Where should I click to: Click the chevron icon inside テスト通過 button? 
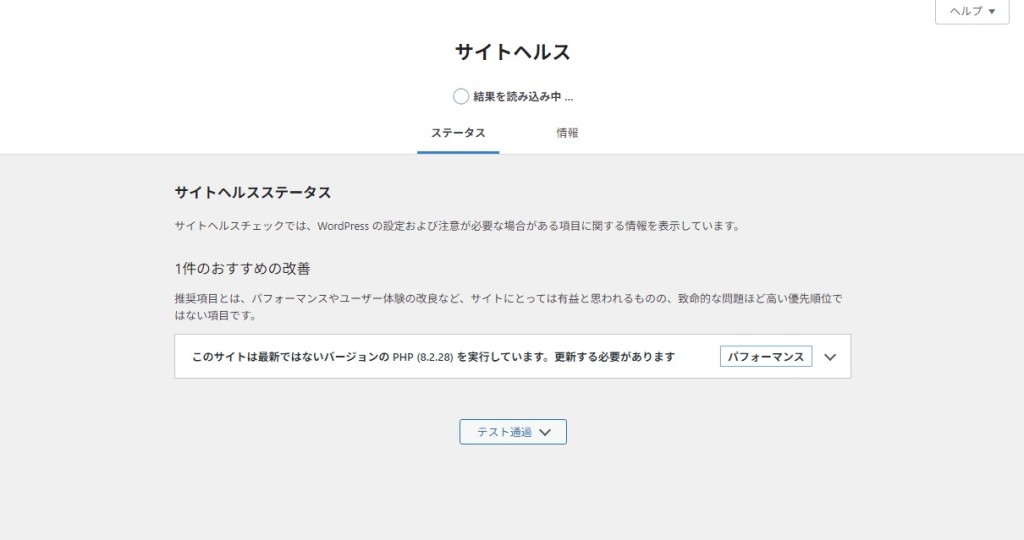[545, 432]
